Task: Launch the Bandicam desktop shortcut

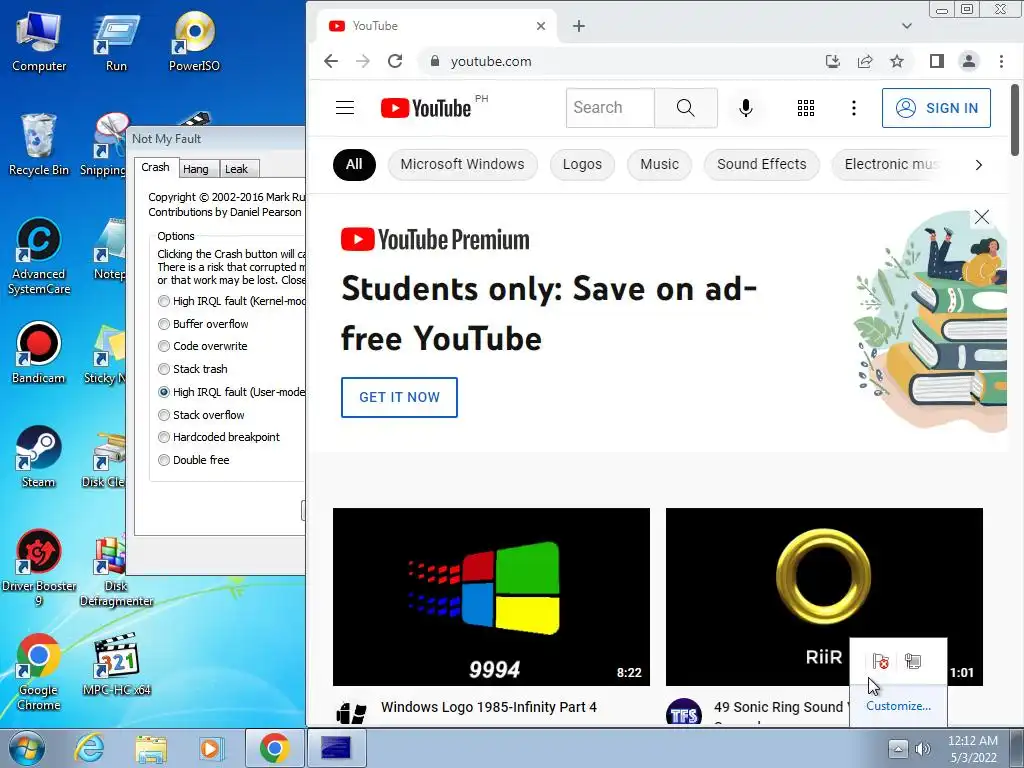Action: pyautogui.click(x=39, y=353)
